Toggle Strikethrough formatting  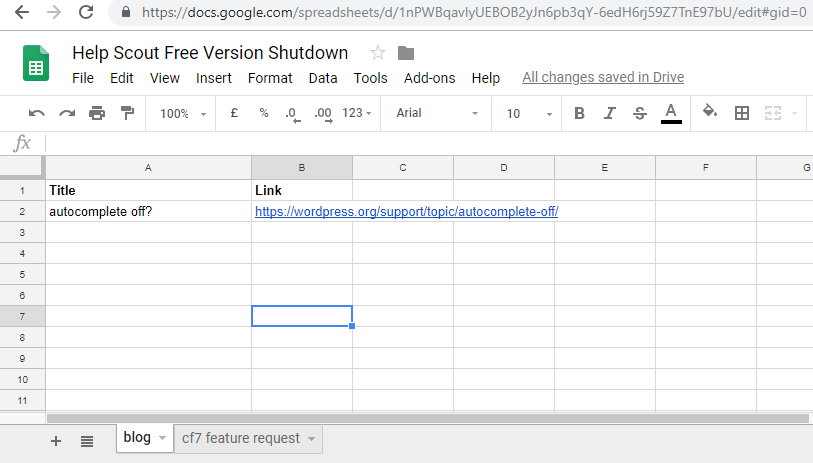(x=640, y=114)
